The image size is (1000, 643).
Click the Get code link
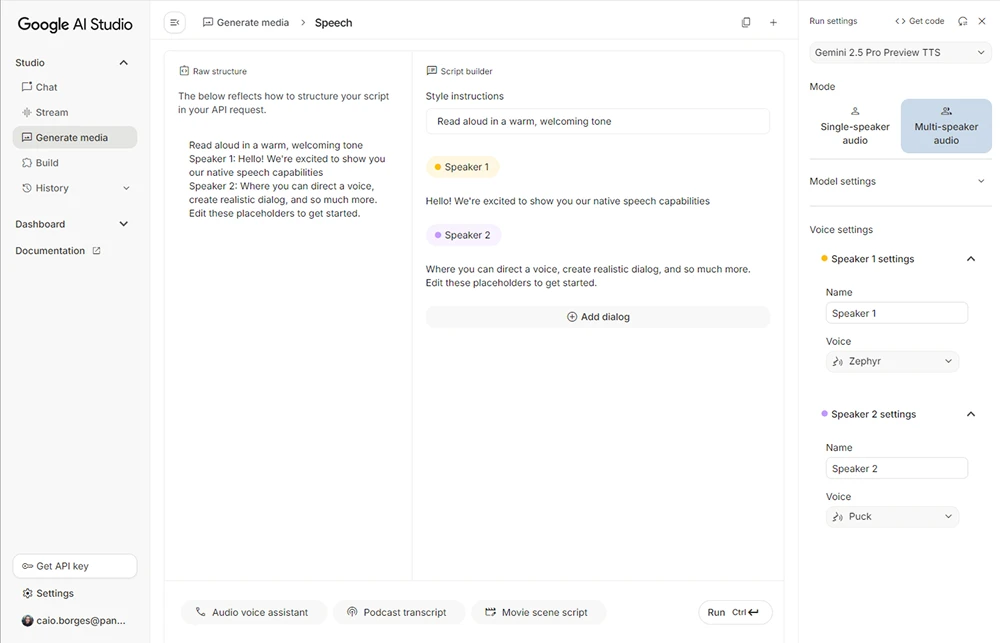(x=919, y=21)
